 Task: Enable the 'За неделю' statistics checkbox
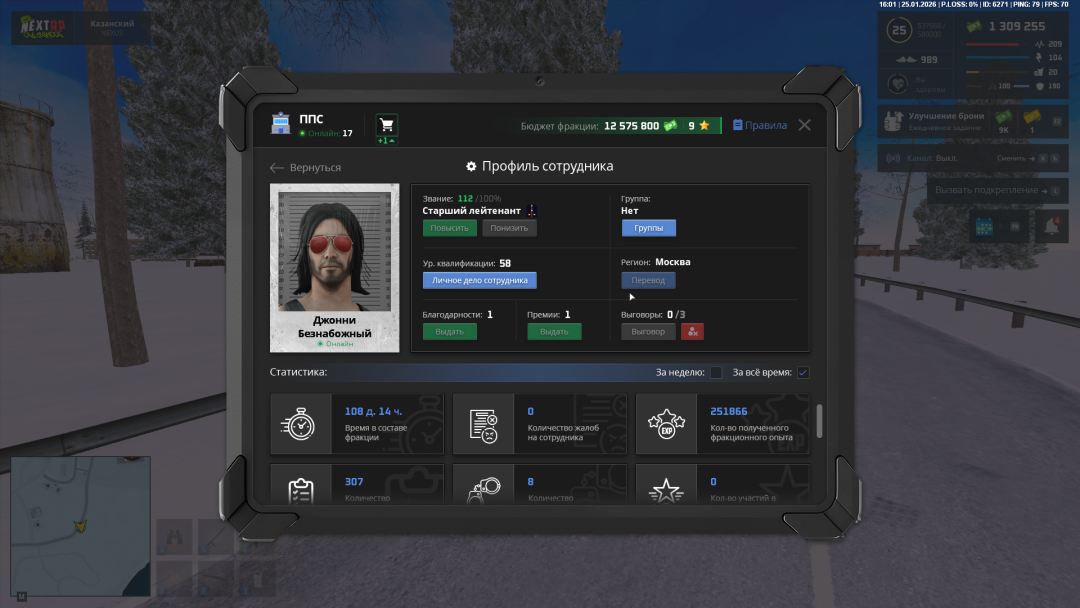click(x=716, y=373)
